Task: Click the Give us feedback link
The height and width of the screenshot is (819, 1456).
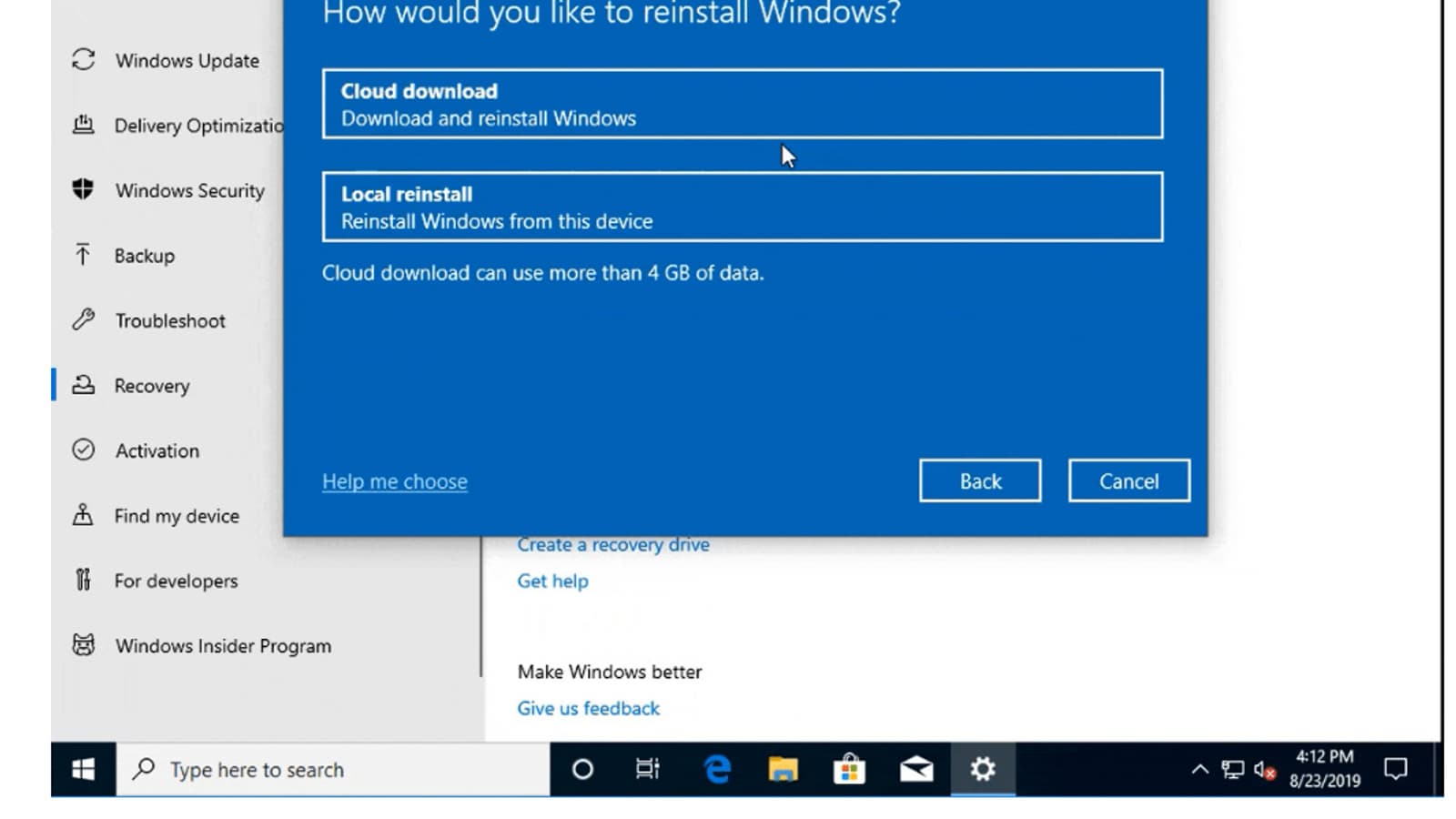Action: [588, 708]
